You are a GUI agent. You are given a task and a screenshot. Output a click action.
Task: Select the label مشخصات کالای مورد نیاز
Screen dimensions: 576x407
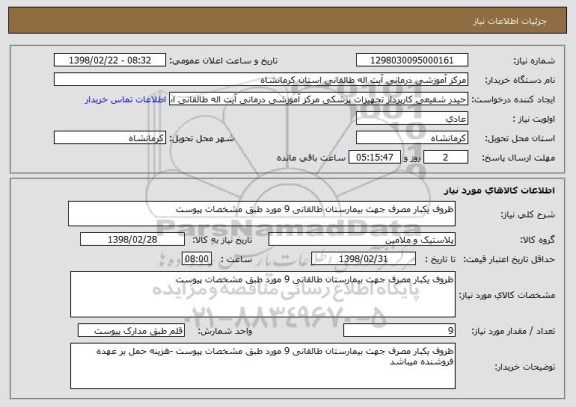coord(507,295)
